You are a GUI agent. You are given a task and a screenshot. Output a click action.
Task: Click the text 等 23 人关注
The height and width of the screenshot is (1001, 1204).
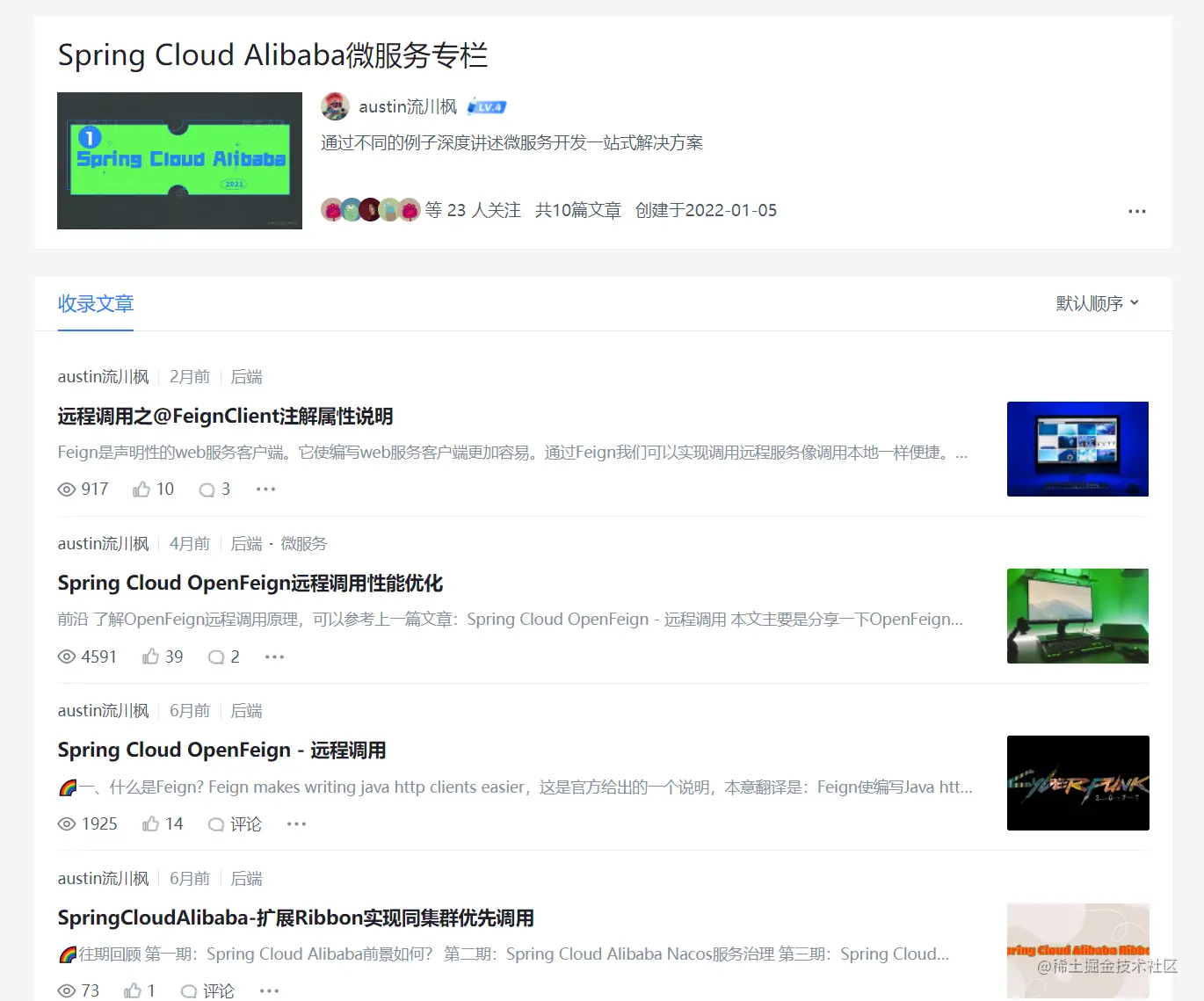click(x=473, y=210)
